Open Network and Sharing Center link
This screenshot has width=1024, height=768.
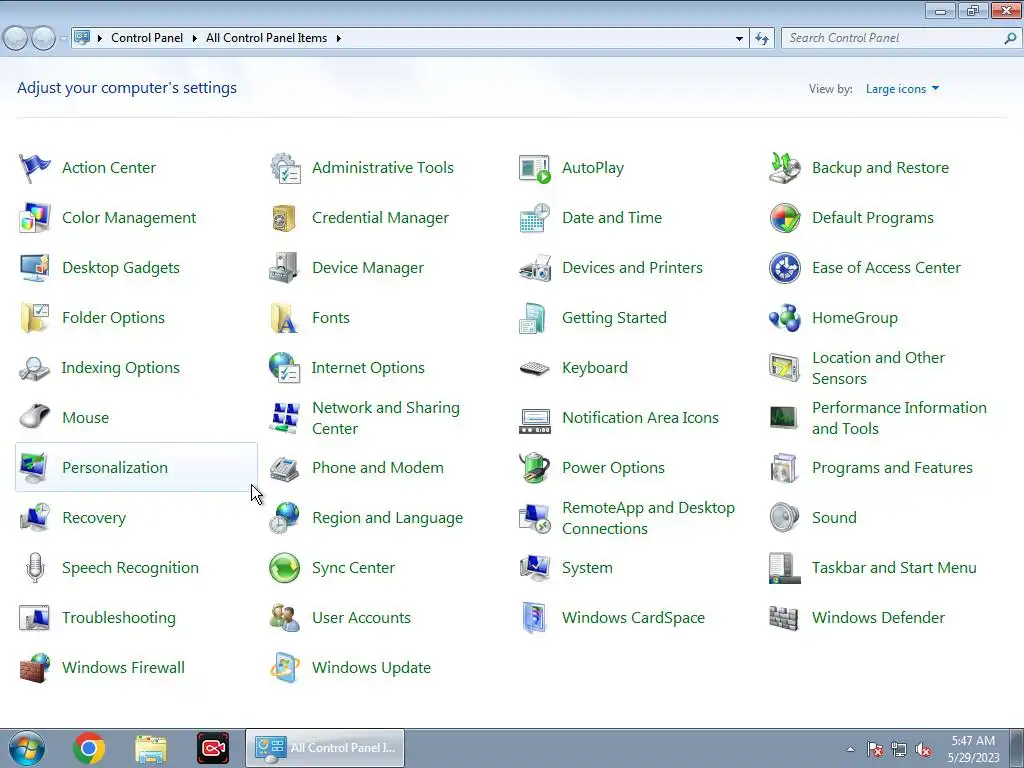coord(386,418)
